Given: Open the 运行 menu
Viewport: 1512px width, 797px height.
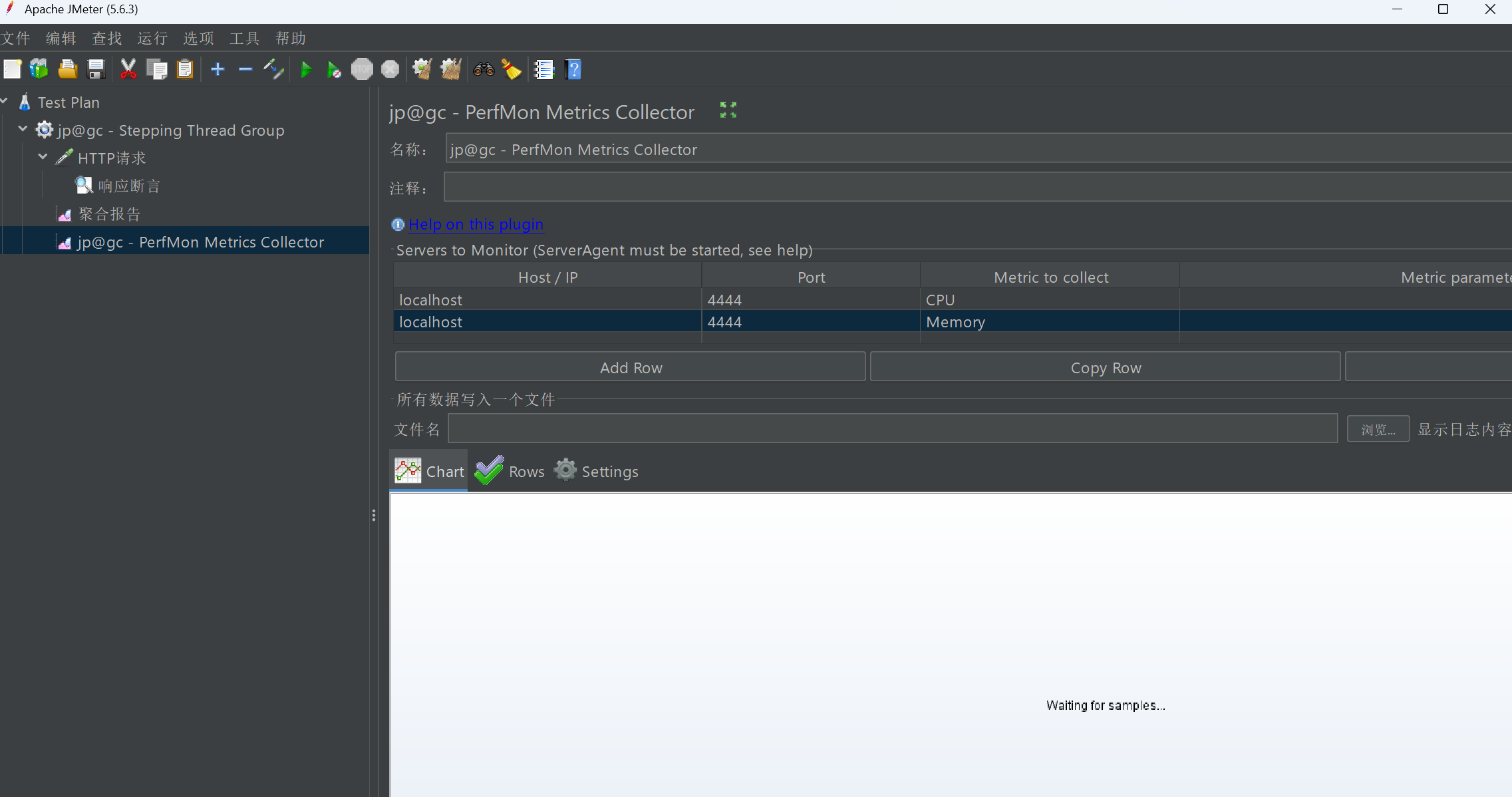Looking at the screenshot, I should coord(152,38).
